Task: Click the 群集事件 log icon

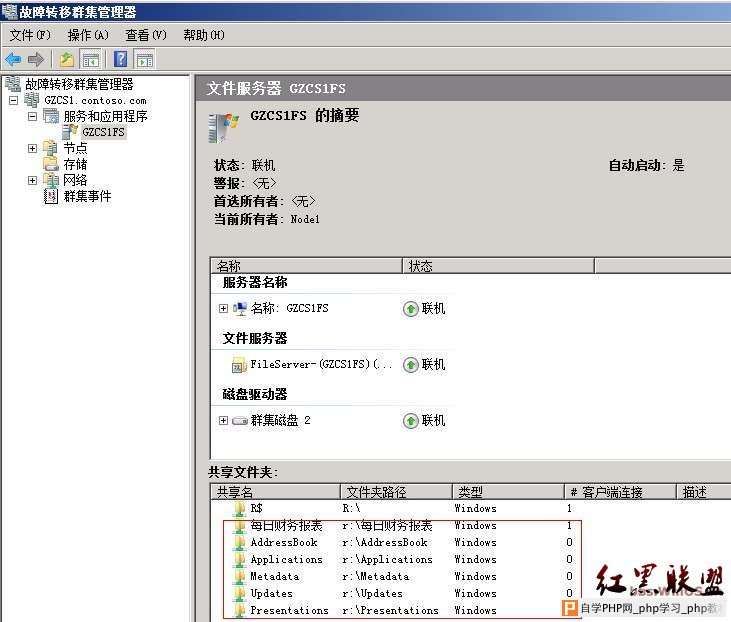Action: click(51, 196)
